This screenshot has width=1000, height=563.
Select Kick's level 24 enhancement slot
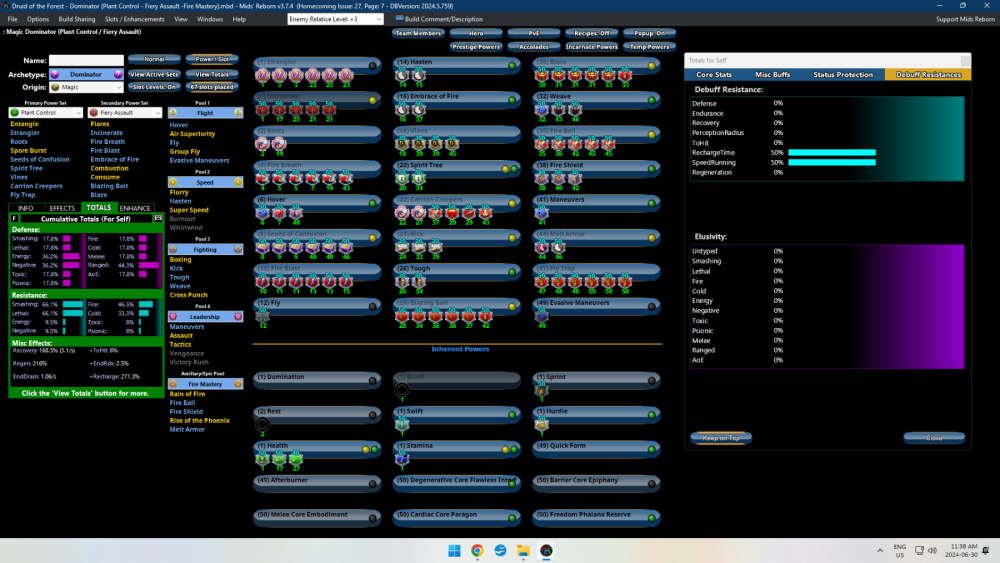[402, 248]
